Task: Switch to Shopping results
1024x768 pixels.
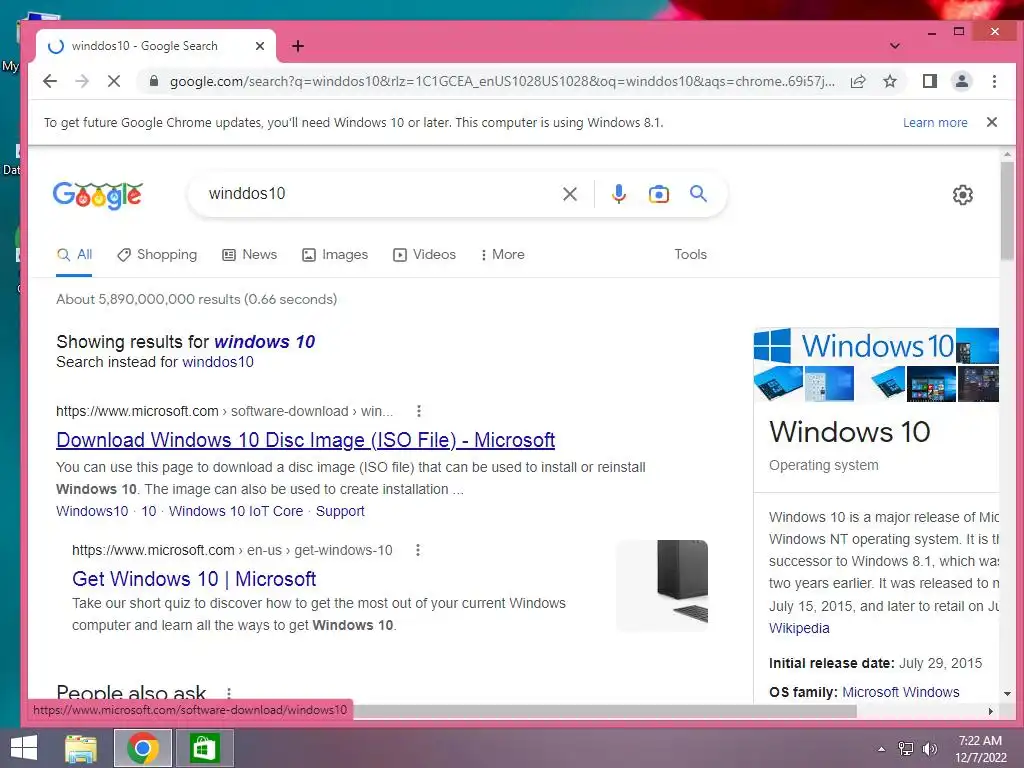Action: tap(157, 255)
